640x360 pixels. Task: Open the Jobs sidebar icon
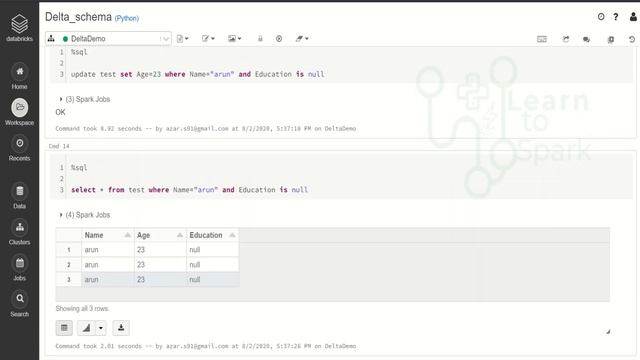click(19, 268)
